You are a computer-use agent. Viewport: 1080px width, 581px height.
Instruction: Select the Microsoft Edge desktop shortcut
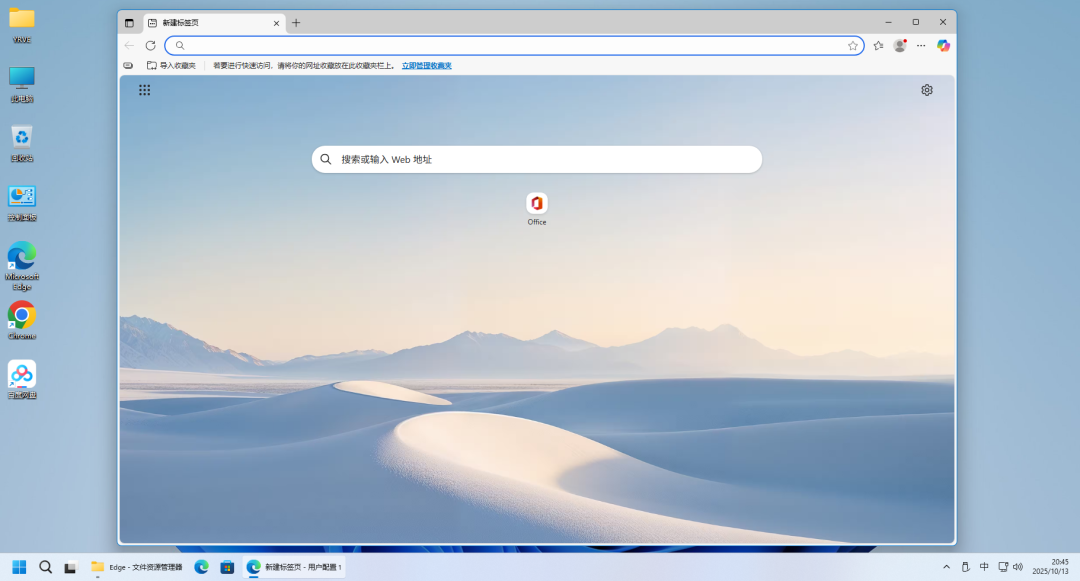click(22, 266)
